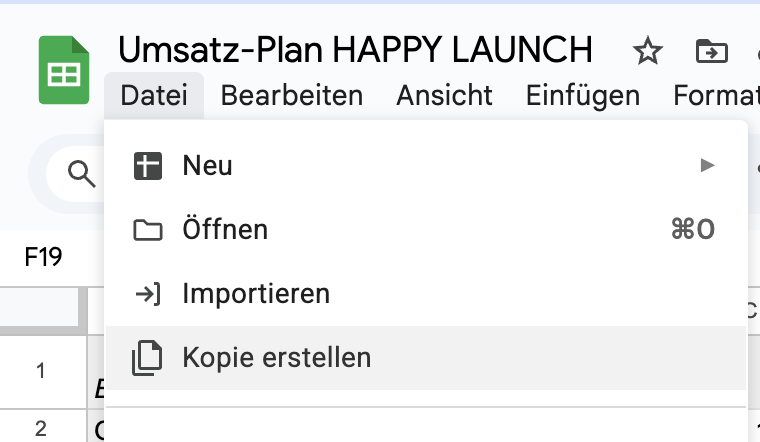Image resolution: width=760 pixels, height=442 pixels.
Task: Open the Bearbeiten menu
Action: 291,96
